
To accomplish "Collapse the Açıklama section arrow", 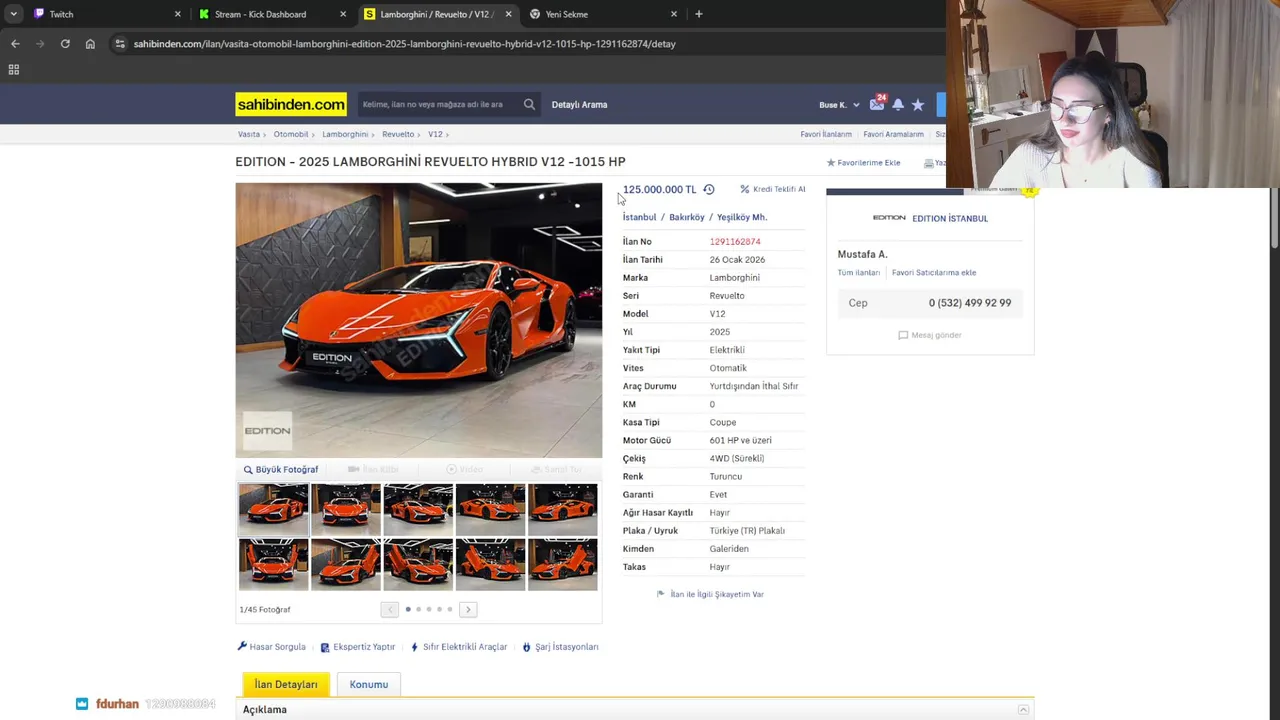I will click(1023, 710).
